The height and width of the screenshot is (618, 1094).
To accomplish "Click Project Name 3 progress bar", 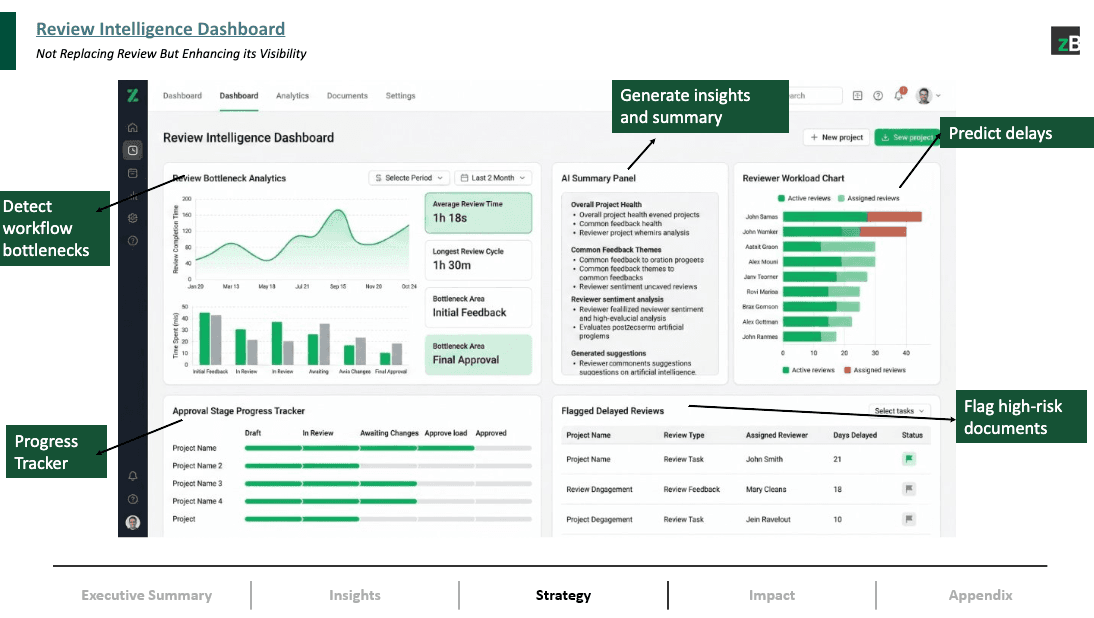I will (x=388, y=483).
